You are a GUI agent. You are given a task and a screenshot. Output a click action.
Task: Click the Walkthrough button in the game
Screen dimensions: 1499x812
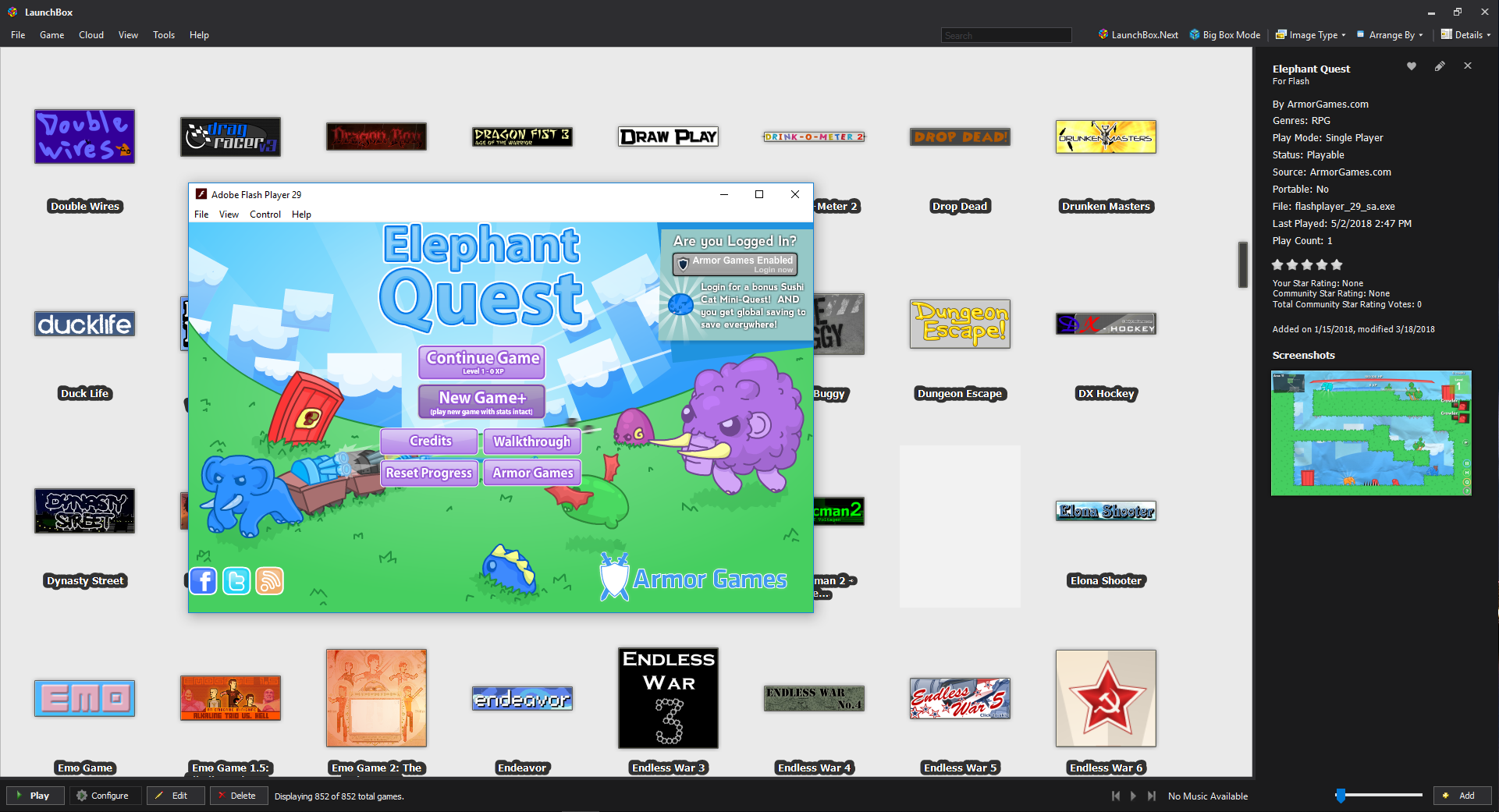coord(531,441)
